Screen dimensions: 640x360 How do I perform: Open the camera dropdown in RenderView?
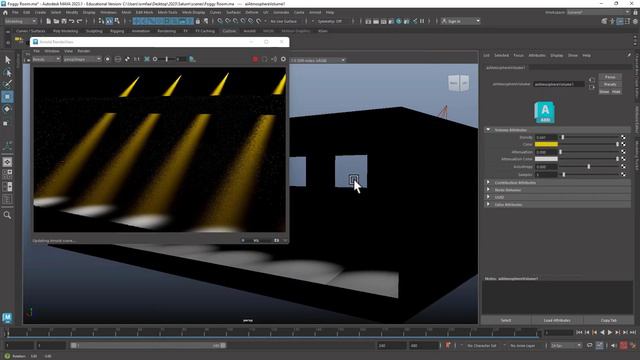82,59
